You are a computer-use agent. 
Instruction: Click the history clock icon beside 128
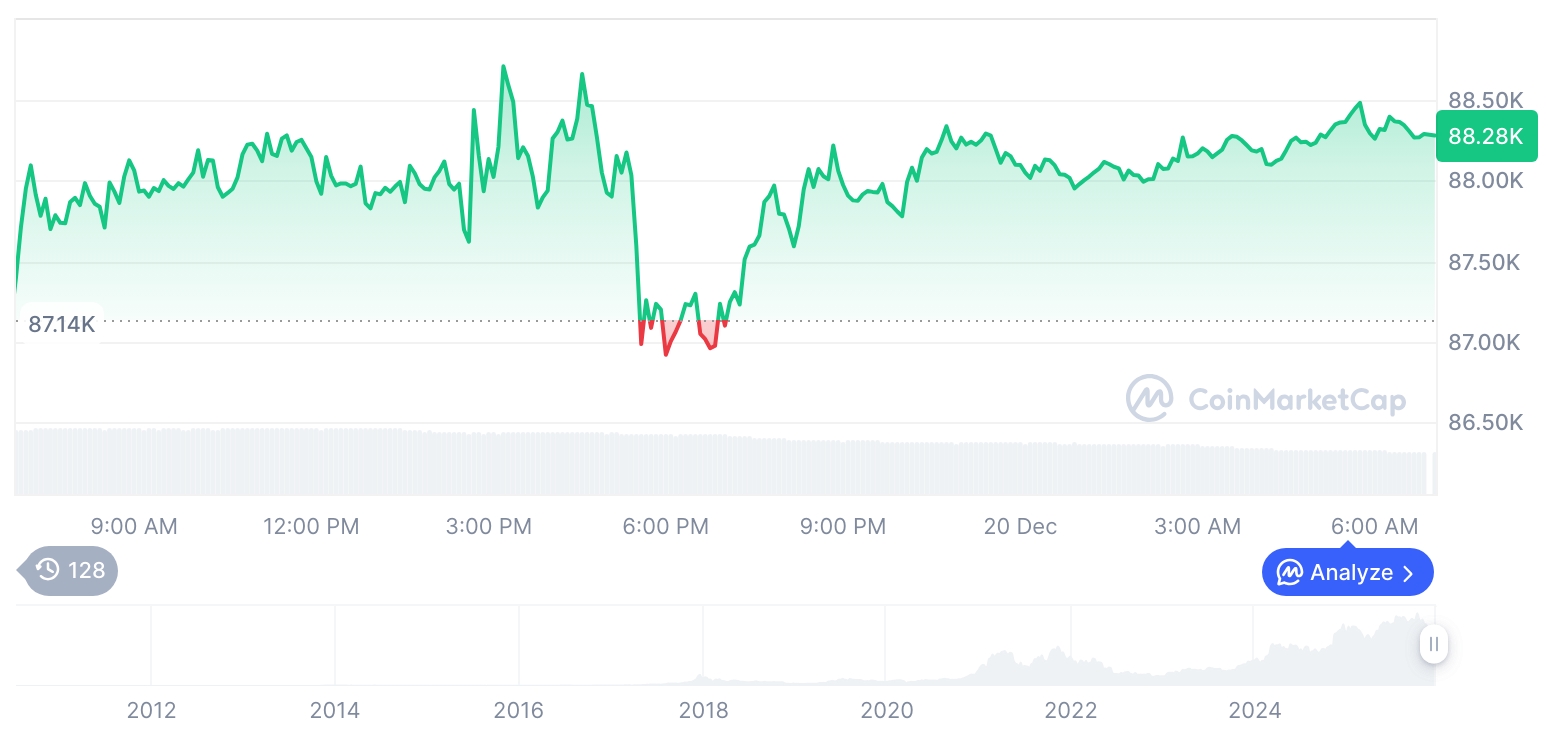(48, 570)
